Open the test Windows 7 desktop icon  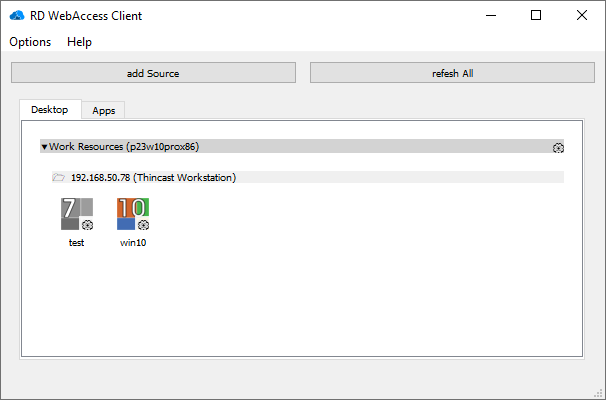73,212
